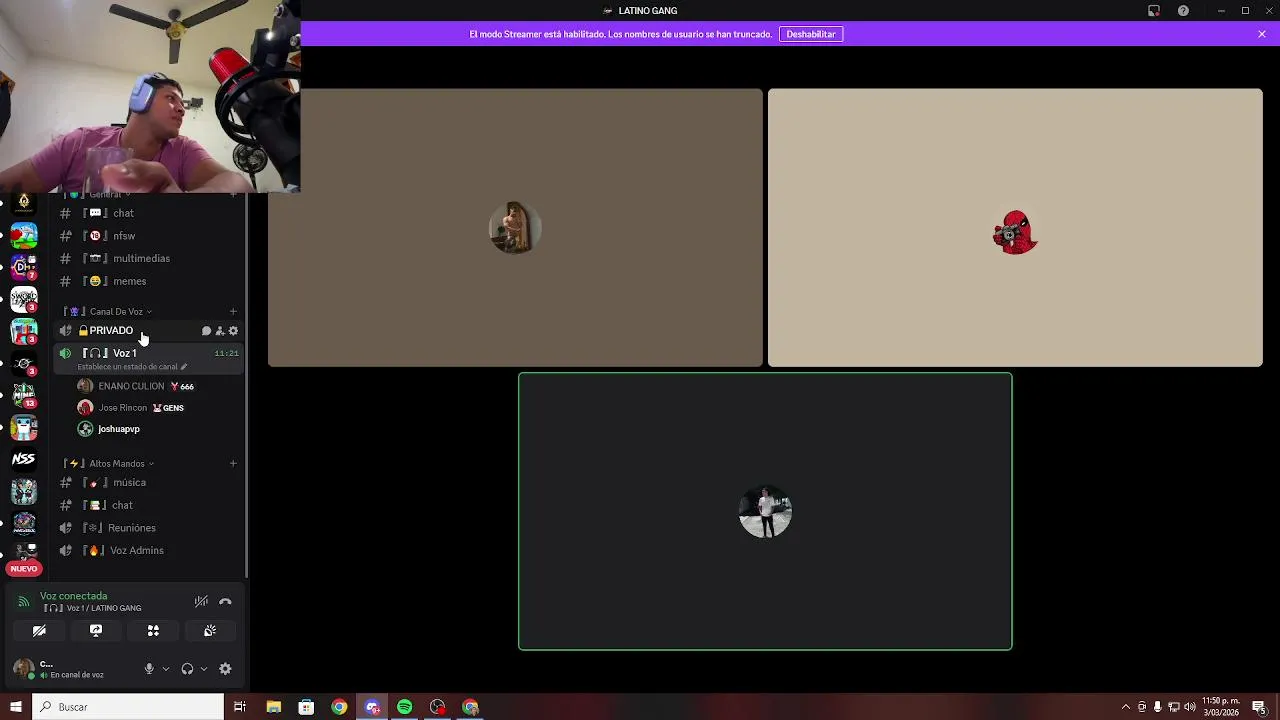The height and width of the screenshot is (720, 1280).
Task: Add a channel to Canal De Voz category
Action: 233,311
